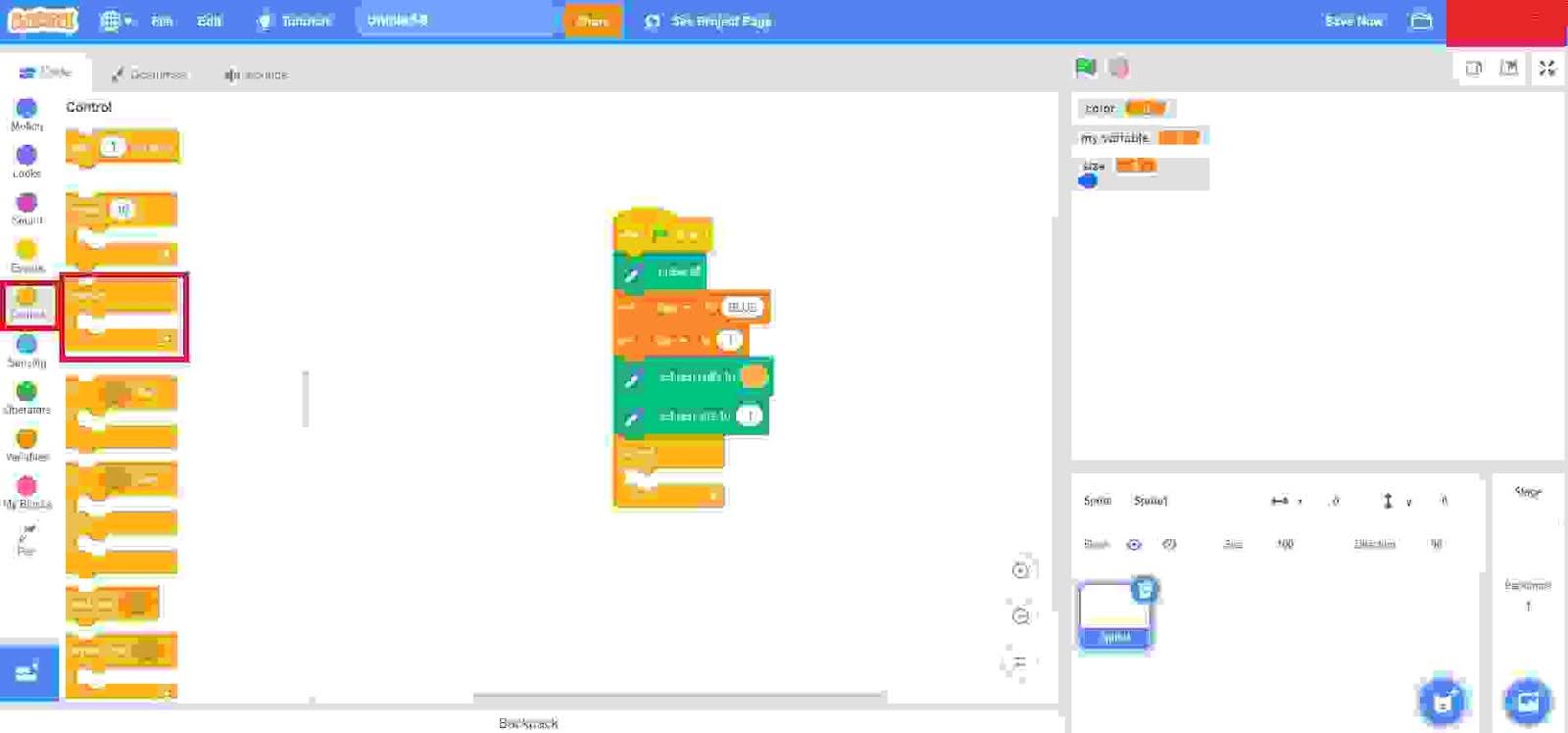Image resolution: width=1568 pixels, height=733 pixels.
Task: Enter full screen stage mode
Action: point(1547,68)
